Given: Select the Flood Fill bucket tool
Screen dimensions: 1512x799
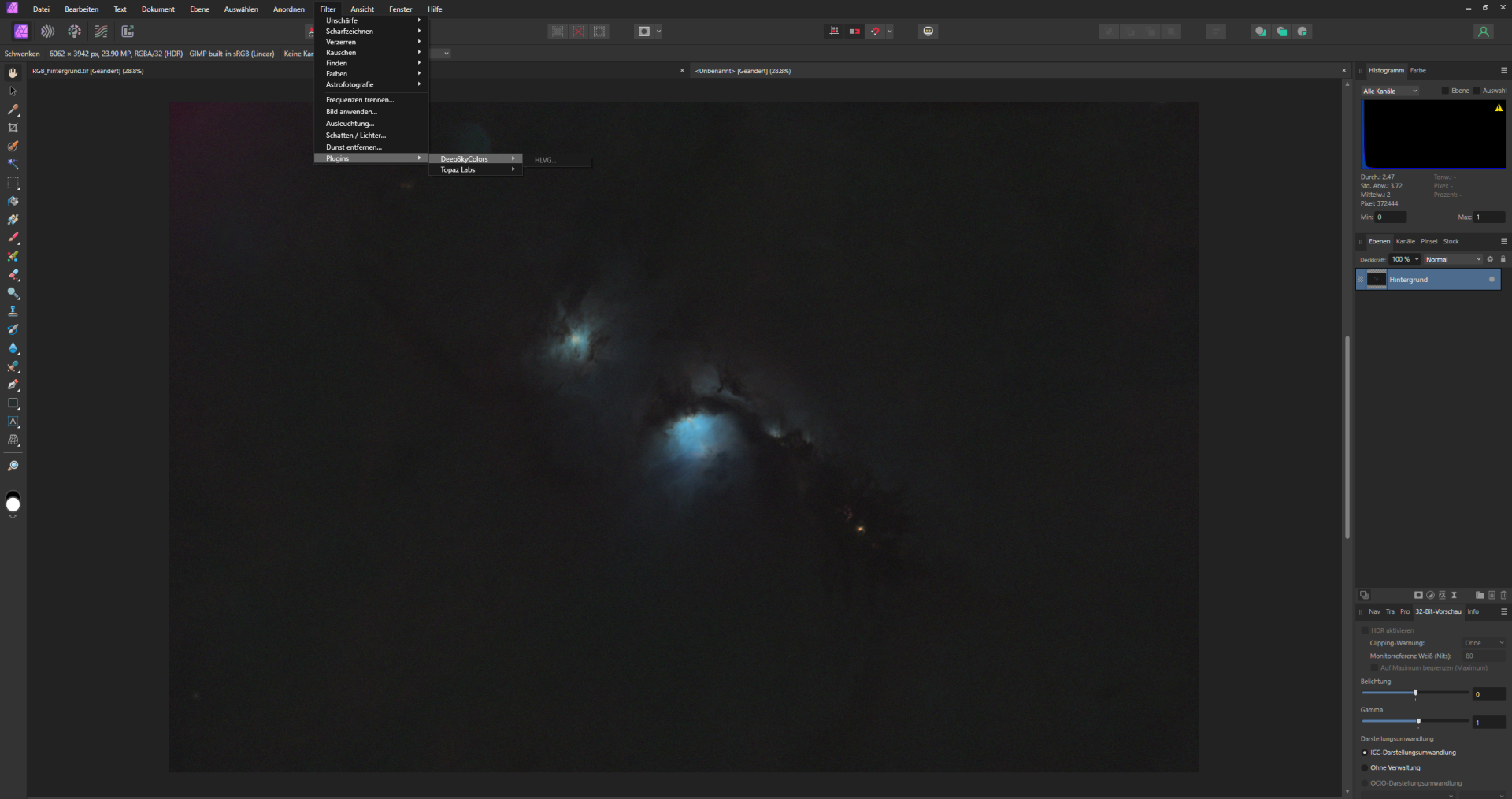Looking at the screenshot, I should 13,201.
